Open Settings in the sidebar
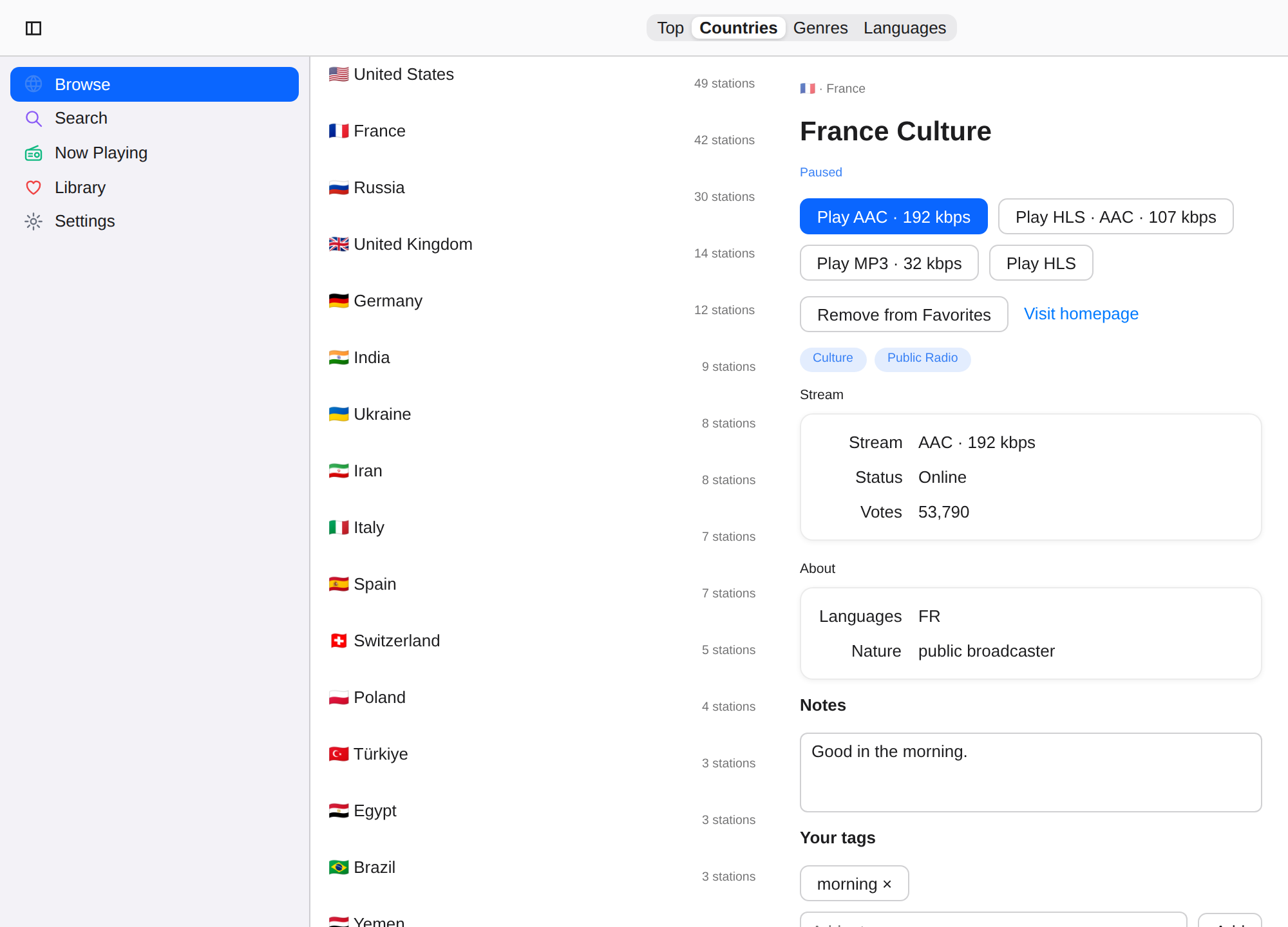The width and height of the screenshot is (1288, 927). coord(155,221)
